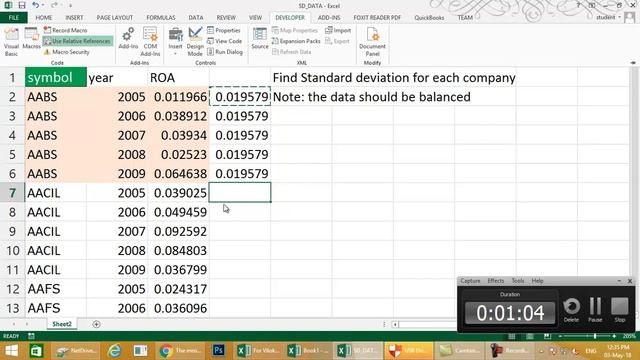This screenshot has width=640, height=360.
Task: Select empty active cell D7
Action: (240, 193)
